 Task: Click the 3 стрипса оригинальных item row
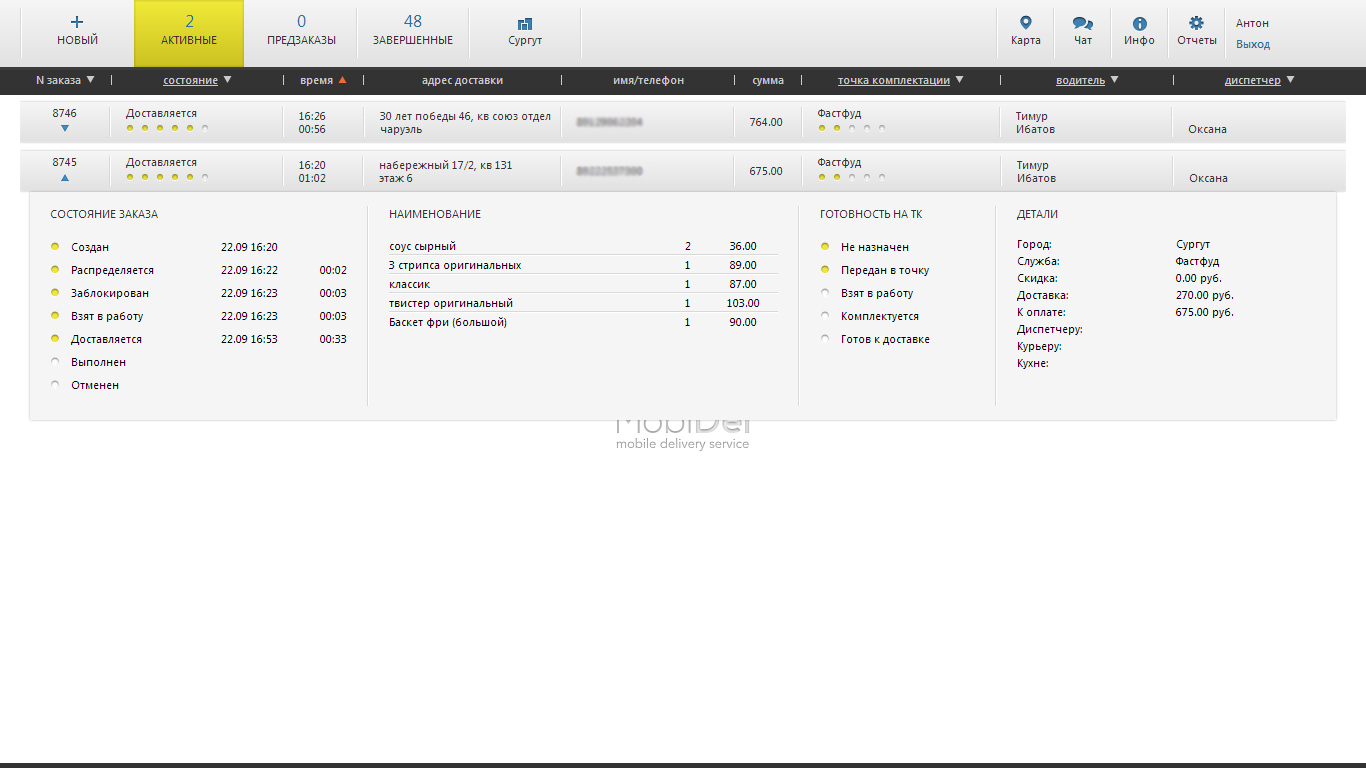pyautogui.click(x=583, y=265)
